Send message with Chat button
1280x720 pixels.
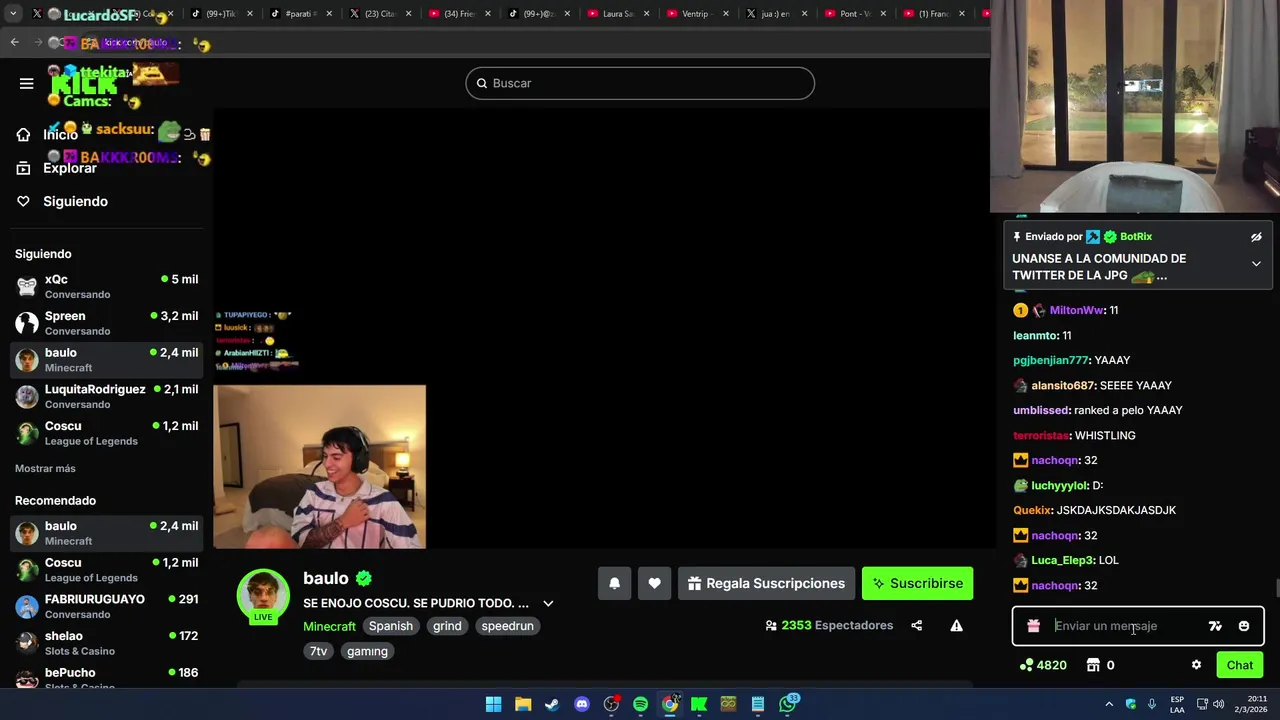1240,665
